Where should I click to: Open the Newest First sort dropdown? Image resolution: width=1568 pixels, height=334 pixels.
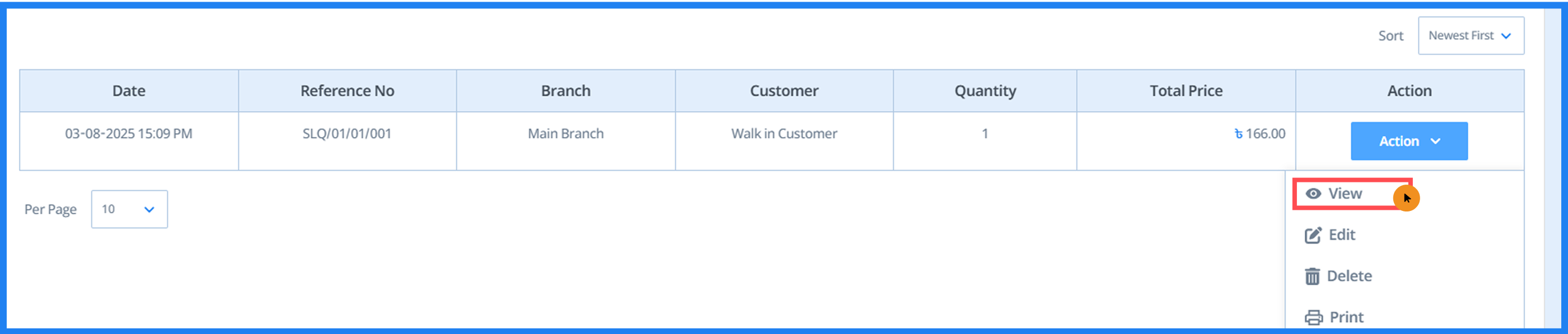pos(1471,35)
